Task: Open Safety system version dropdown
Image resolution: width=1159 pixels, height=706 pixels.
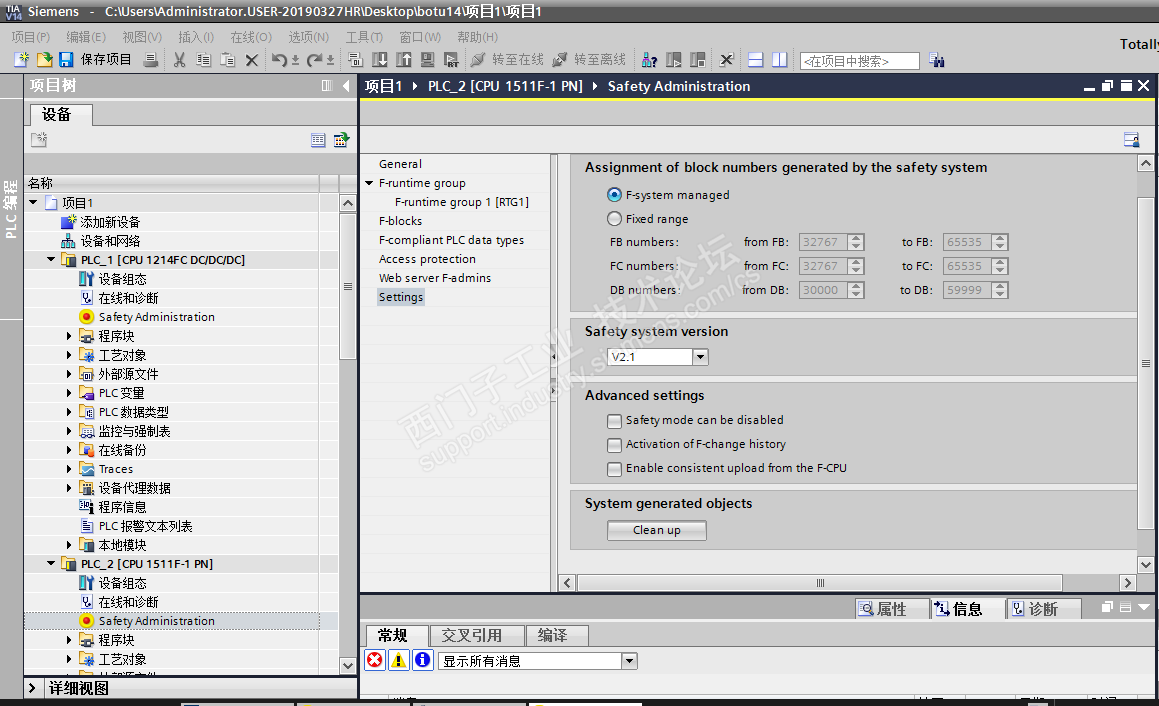Action: (x=701, y=357)
